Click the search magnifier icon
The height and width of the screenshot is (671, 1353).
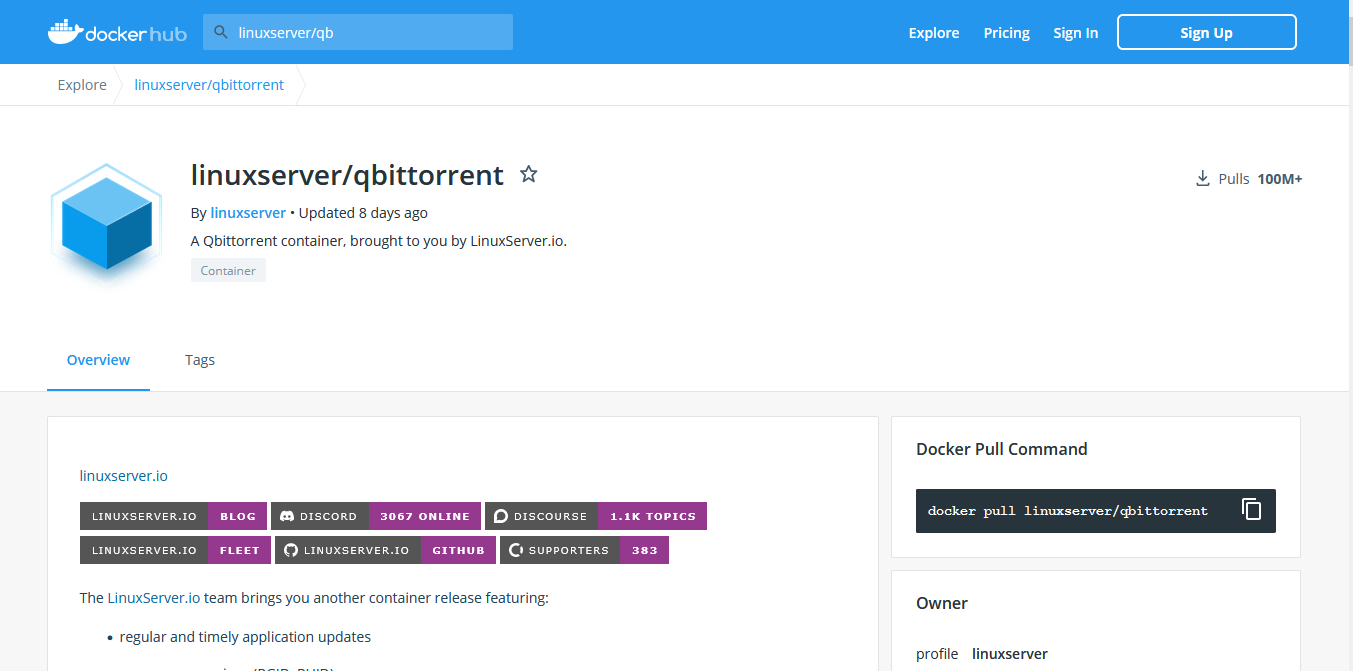click(x=221, y=32)
